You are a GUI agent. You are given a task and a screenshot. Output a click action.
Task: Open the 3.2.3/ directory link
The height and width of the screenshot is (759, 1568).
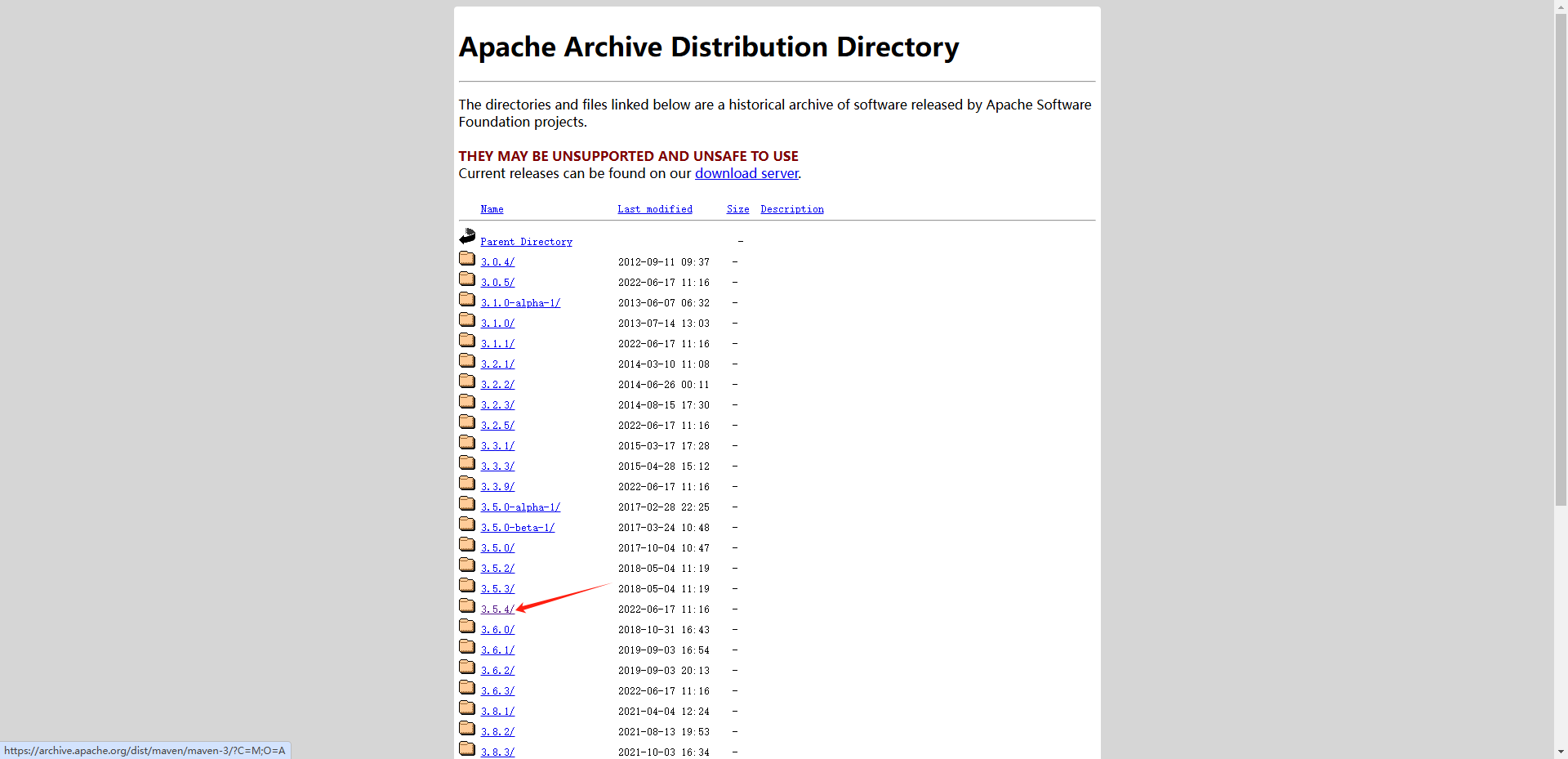coord(497,405)
